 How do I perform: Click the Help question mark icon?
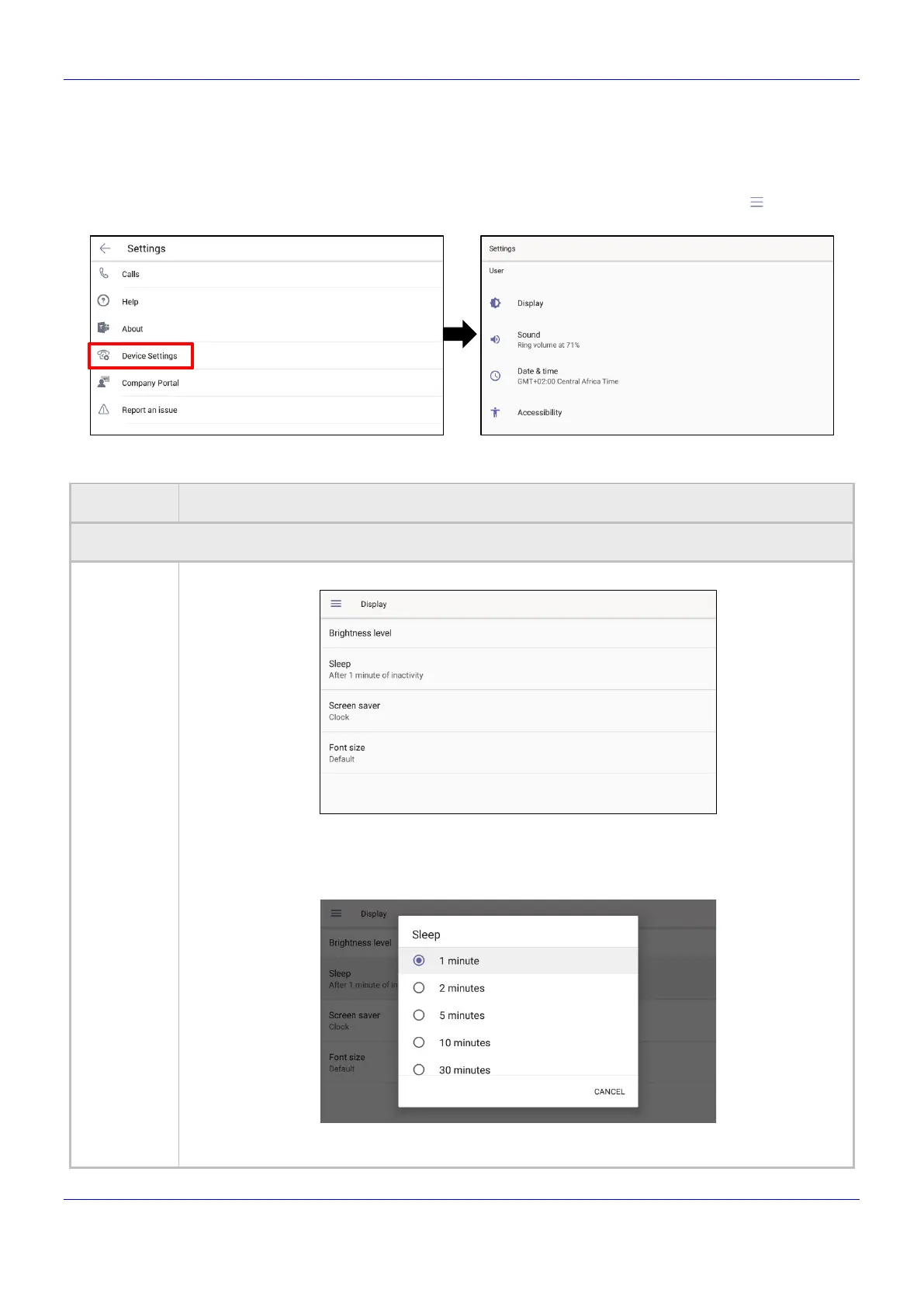click(103, 301)
